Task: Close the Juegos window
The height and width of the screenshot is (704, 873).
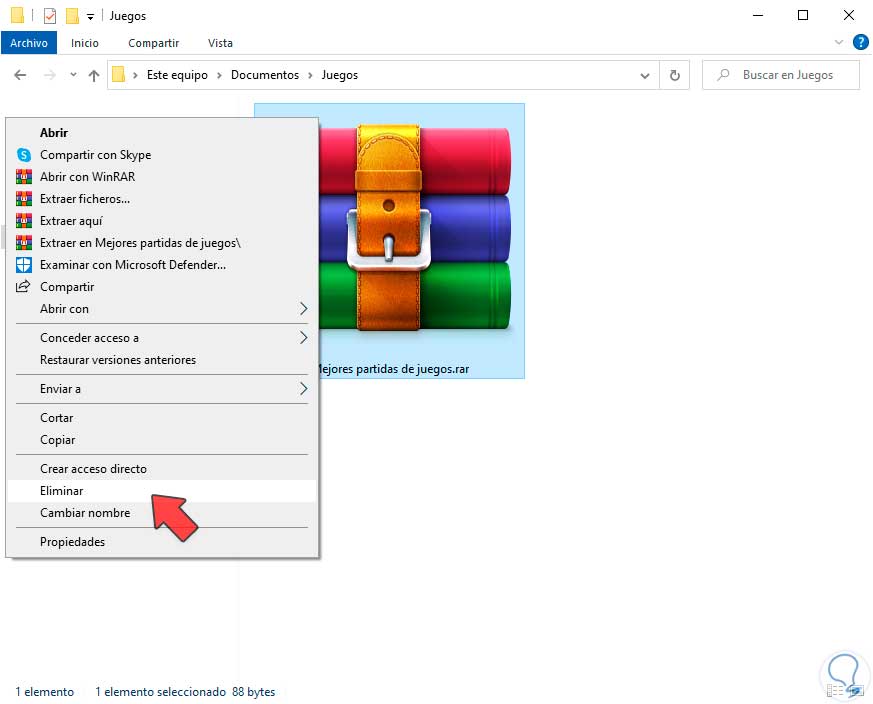Action: tap(849, 15)
